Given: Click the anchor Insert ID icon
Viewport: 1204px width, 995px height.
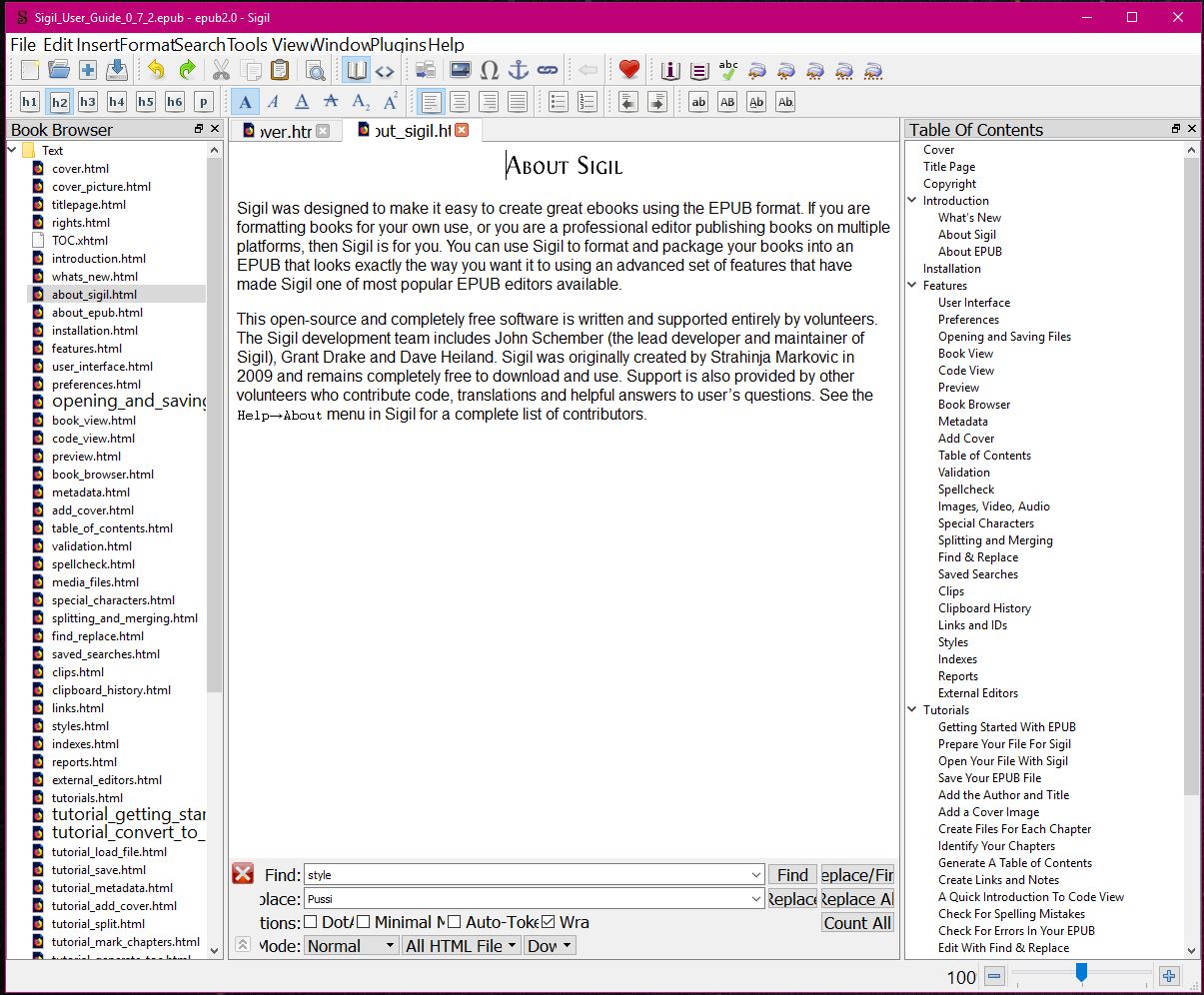Looking at the screenshot, I should click(519, 70).
